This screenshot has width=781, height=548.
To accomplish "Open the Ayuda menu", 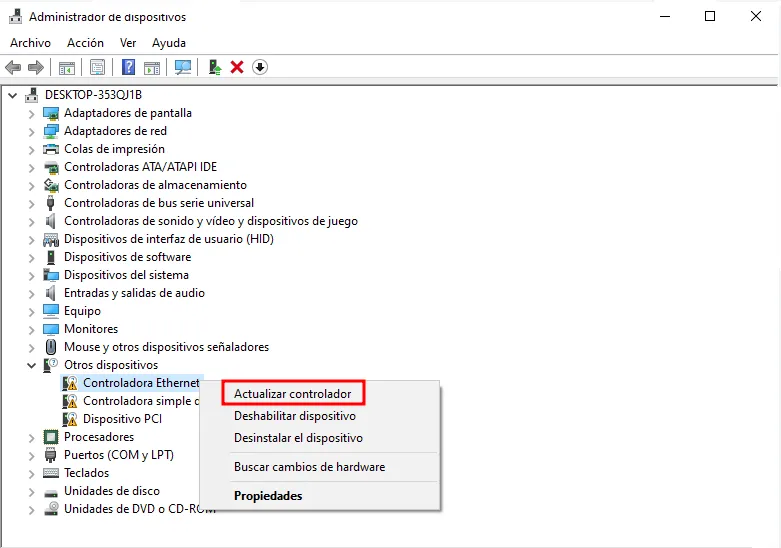I will [x=169, y=43].
